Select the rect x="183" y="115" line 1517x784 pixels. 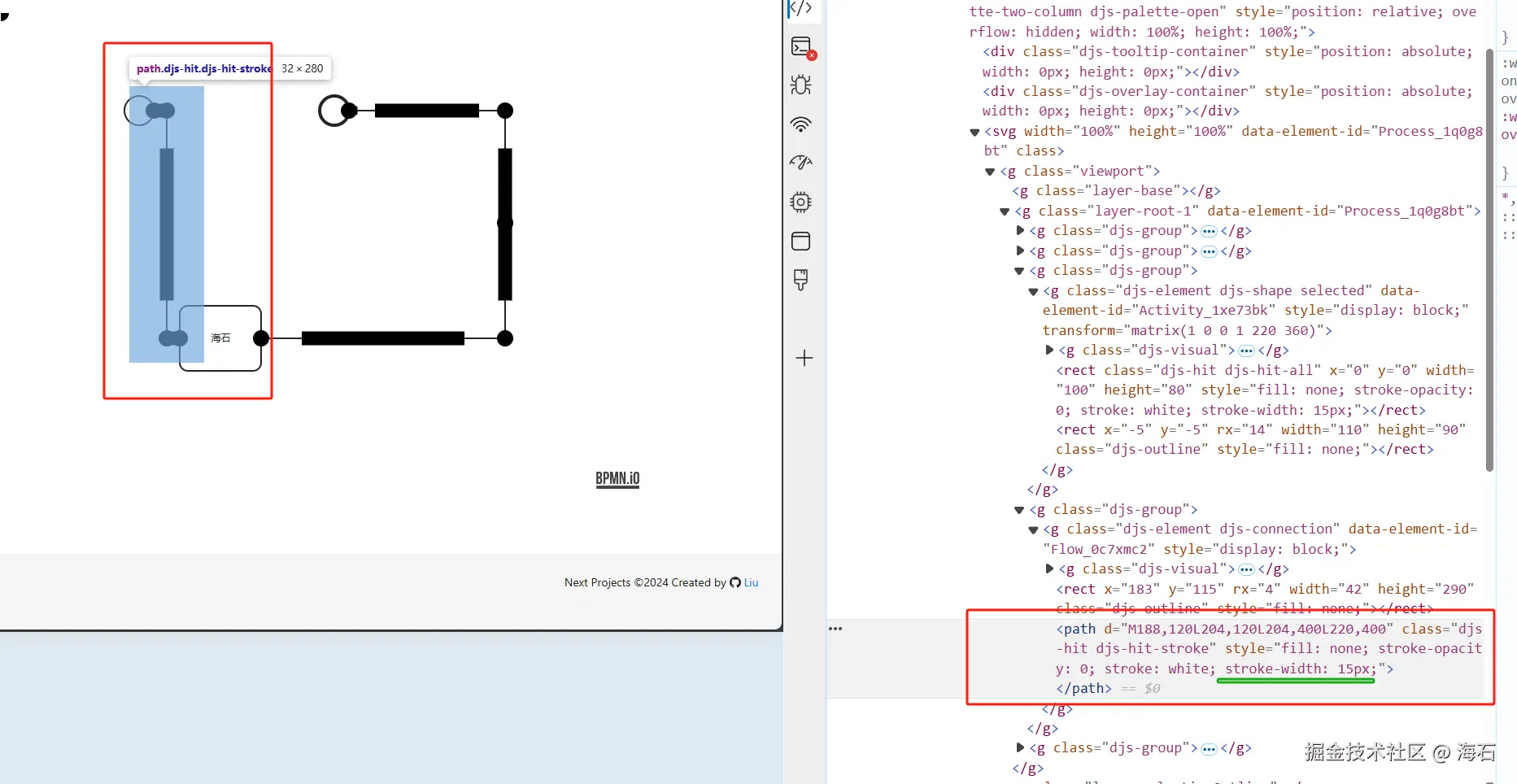tap(1265, 599)
